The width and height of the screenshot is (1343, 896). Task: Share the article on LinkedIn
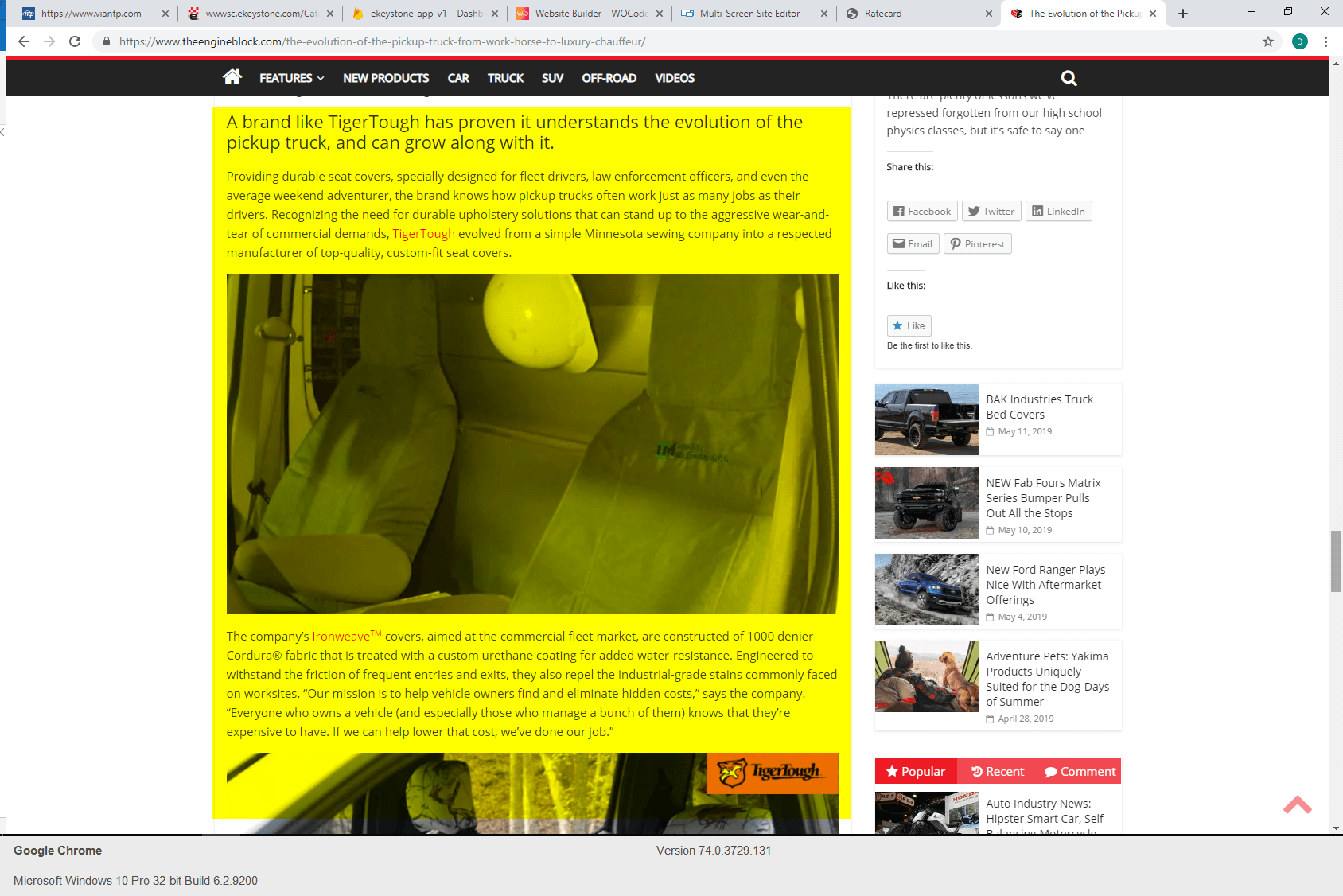pos(1059,211)
